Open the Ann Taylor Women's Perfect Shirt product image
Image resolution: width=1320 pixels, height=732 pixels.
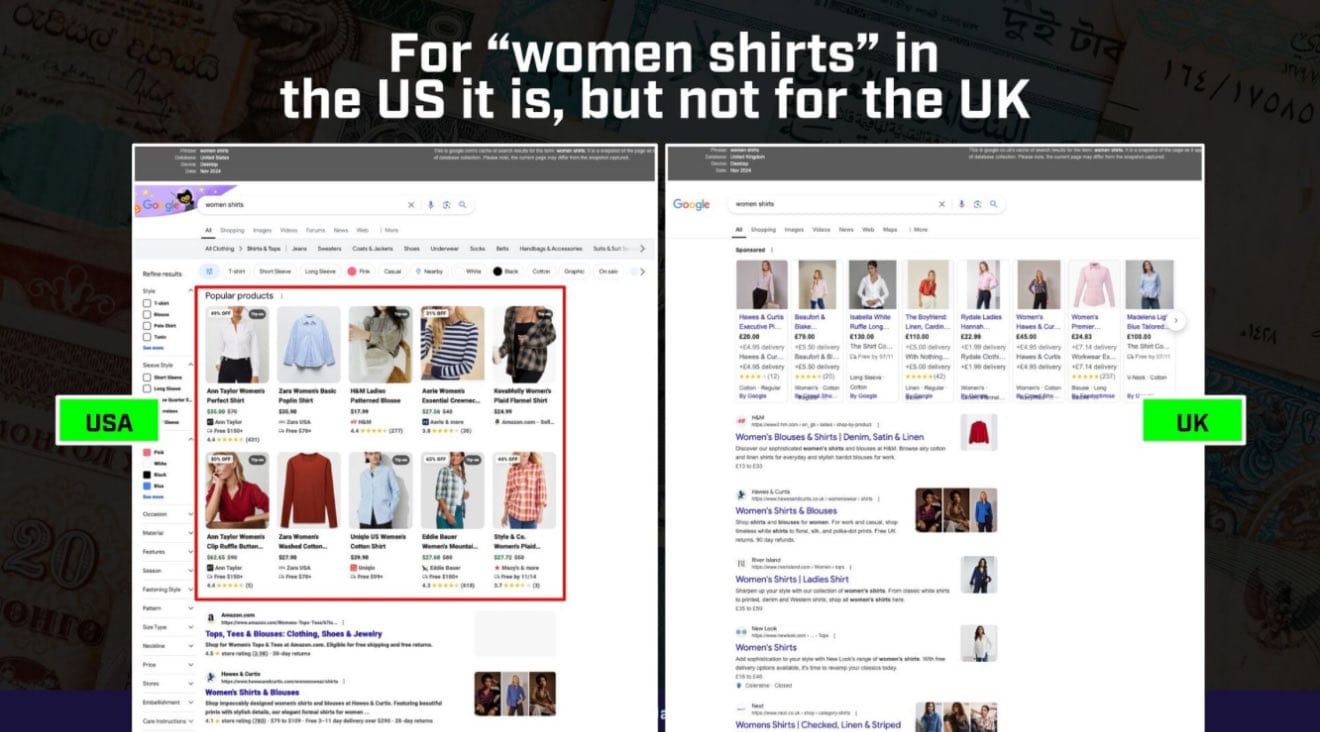coord(237,344)
